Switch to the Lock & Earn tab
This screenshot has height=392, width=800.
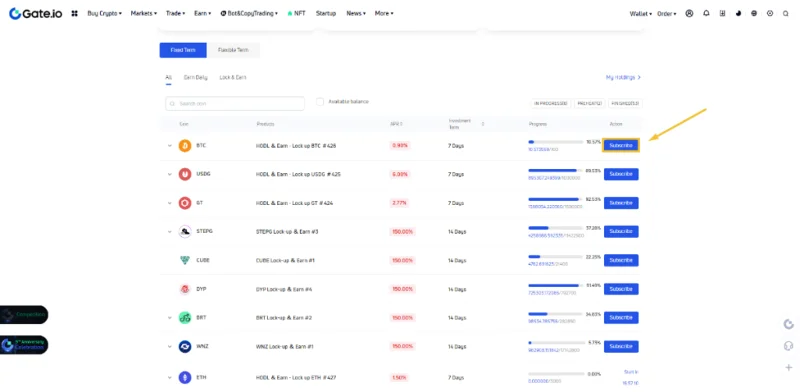[x=233, y=78]
